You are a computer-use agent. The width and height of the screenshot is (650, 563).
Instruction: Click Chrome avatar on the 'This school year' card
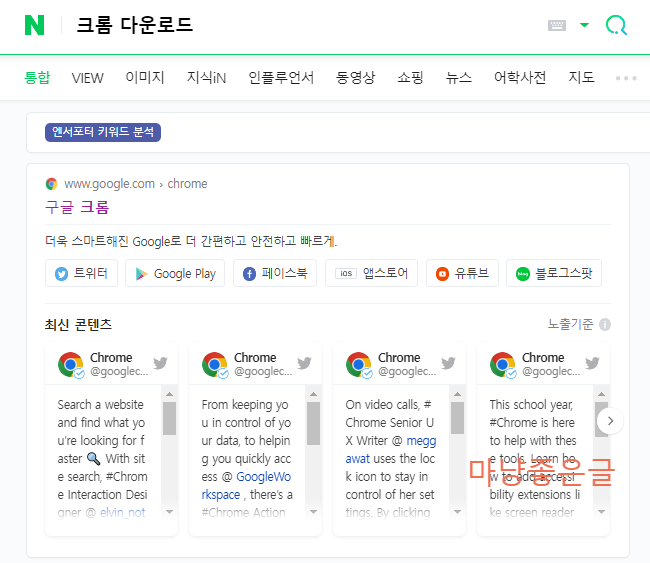coord(503,365)
